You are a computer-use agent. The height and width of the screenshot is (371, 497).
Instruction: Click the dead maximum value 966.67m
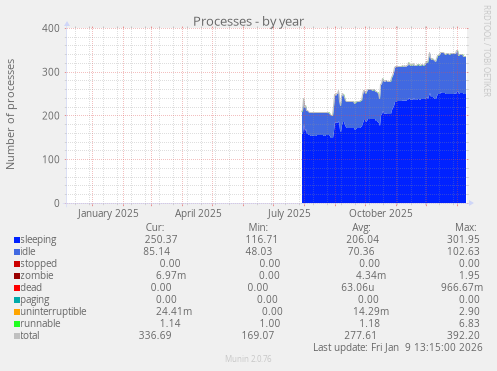point(462,287)
